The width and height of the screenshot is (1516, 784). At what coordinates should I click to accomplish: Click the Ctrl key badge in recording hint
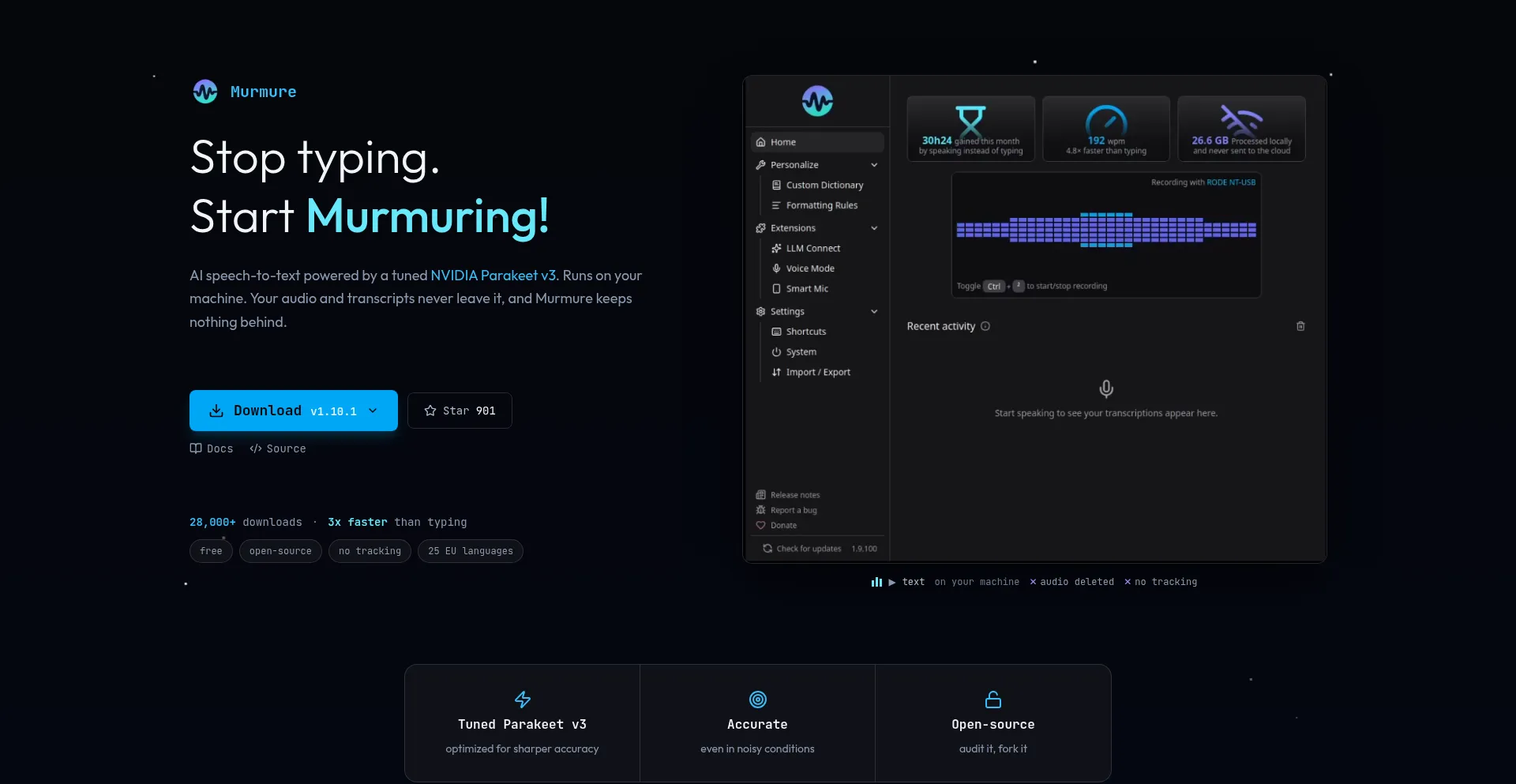(x=994, y=287)
